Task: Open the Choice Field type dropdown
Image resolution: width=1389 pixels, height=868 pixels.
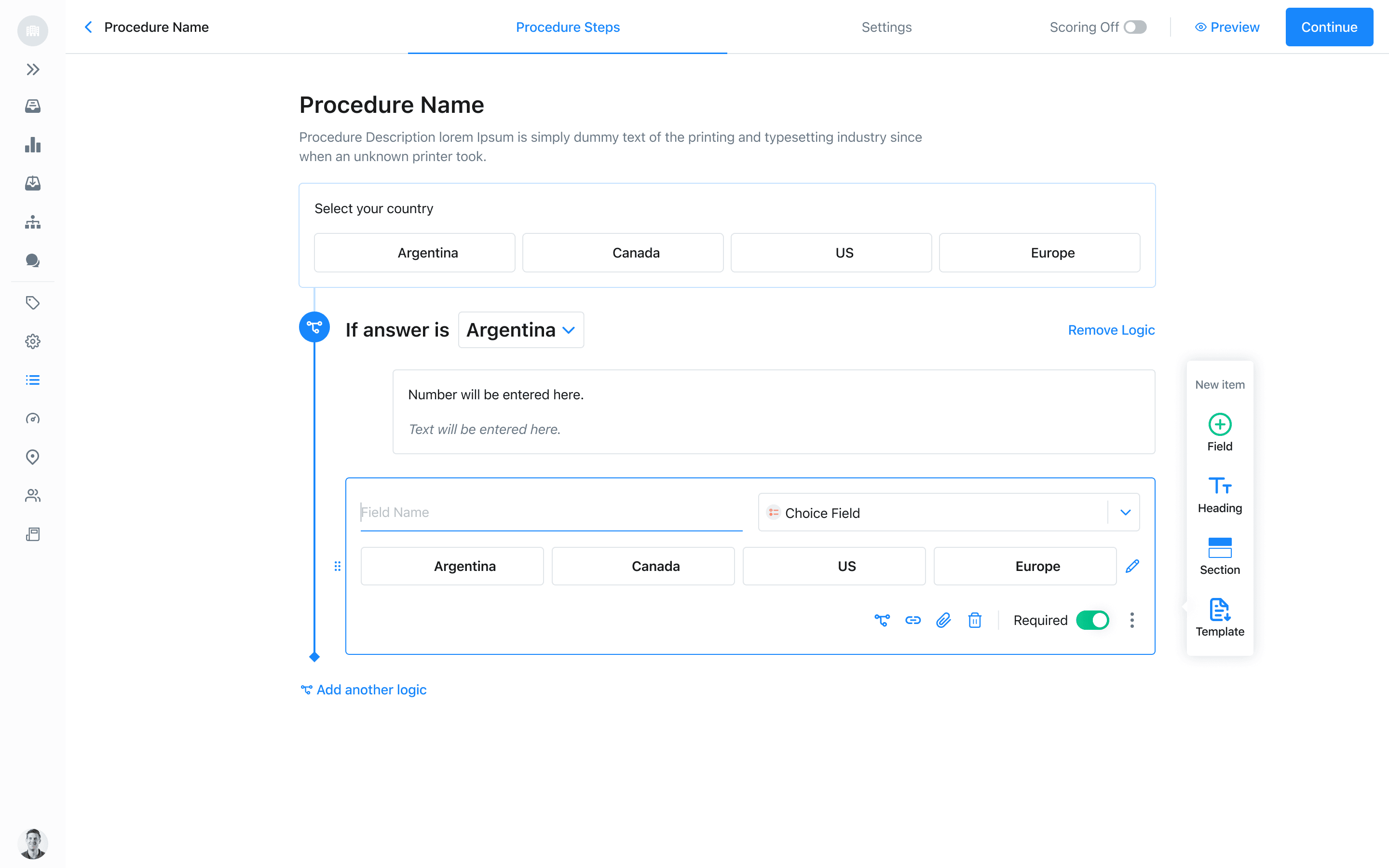Action: (x=949, y=512)
